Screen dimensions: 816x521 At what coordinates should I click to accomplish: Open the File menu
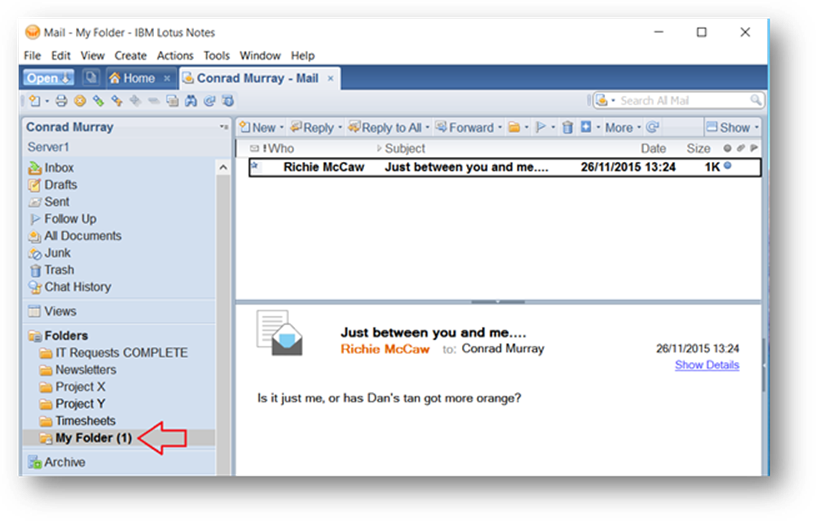pos(32,56)
